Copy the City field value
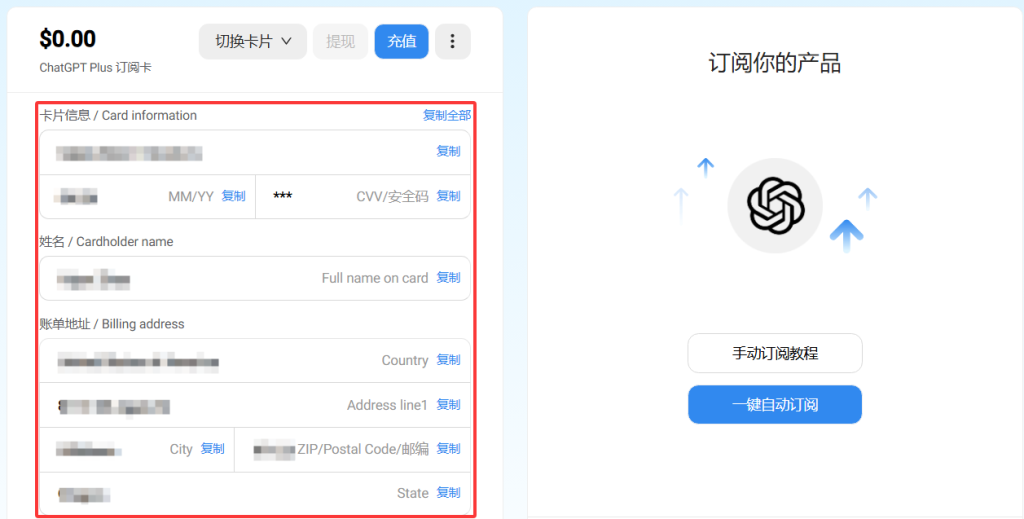 [212, 449]
